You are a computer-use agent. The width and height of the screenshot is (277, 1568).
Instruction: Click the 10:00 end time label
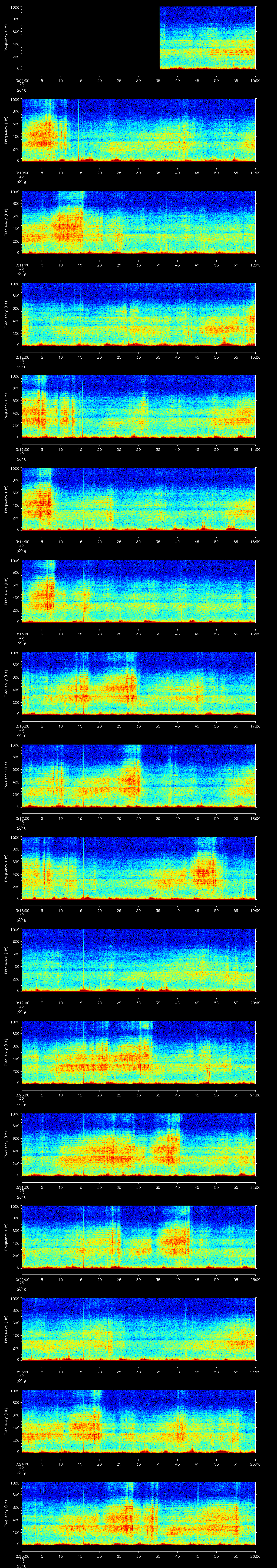(x=255, y=80)
